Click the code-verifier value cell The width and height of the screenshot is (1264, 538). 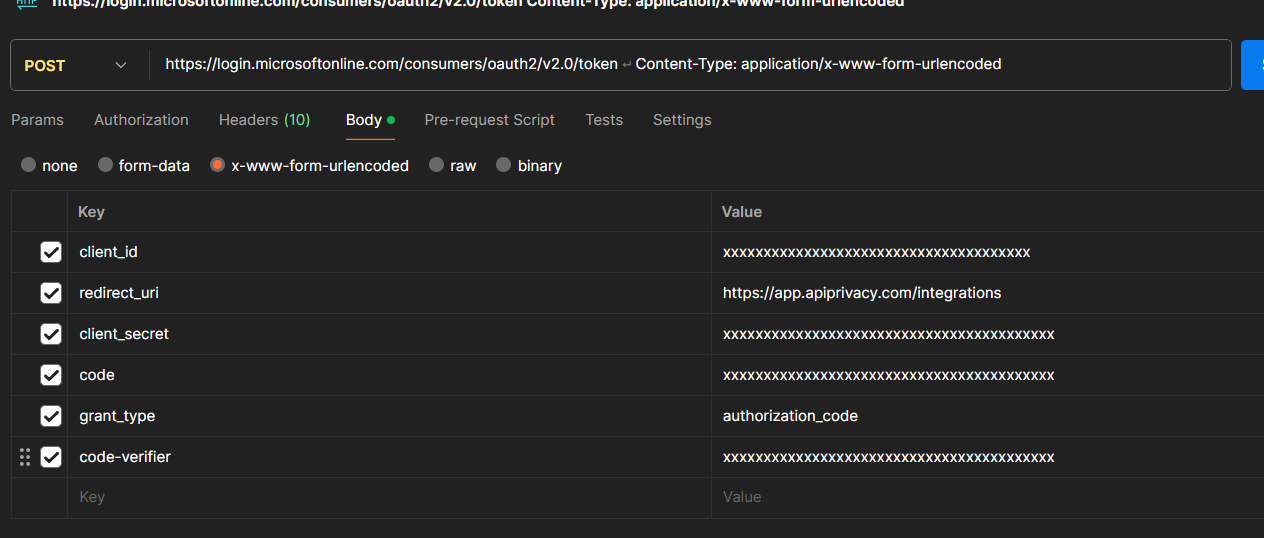pos(988,457)
